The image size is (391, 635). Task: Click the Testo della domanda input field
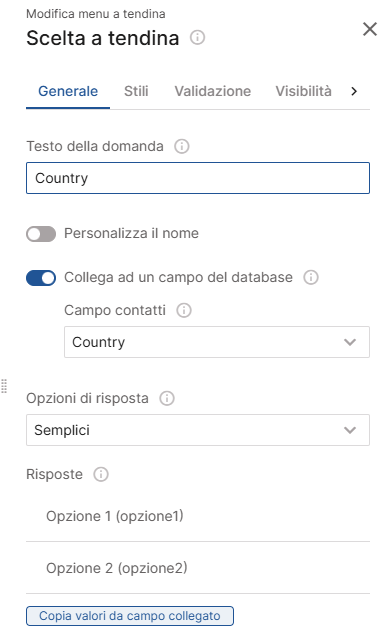tap(198, 178)
